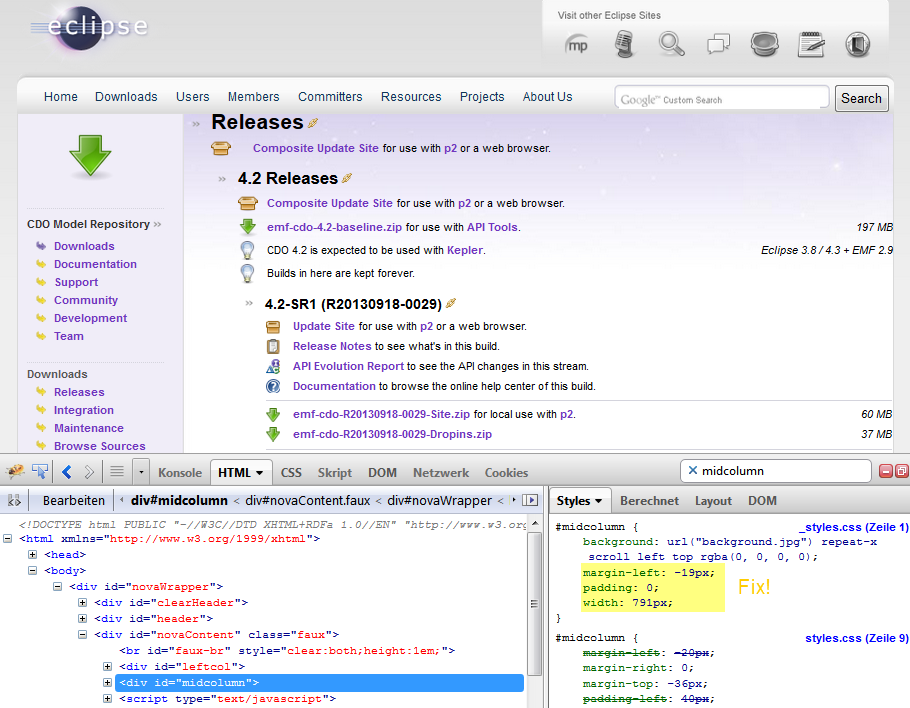Collapse the novaContent div node
Screen dimensions: 910x708
tap(82, 635)
